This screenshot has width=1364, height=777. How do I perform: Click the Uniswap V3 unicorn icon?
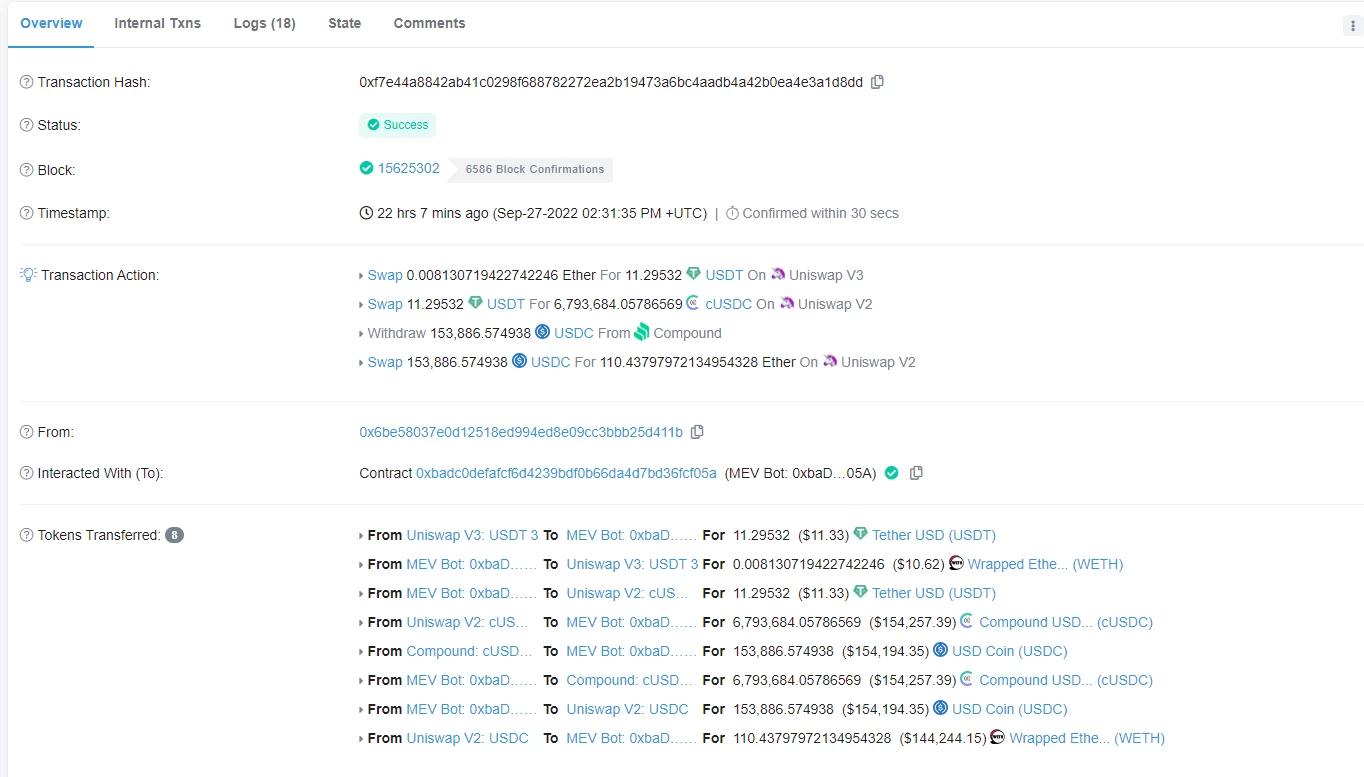(x=777, y=275)
